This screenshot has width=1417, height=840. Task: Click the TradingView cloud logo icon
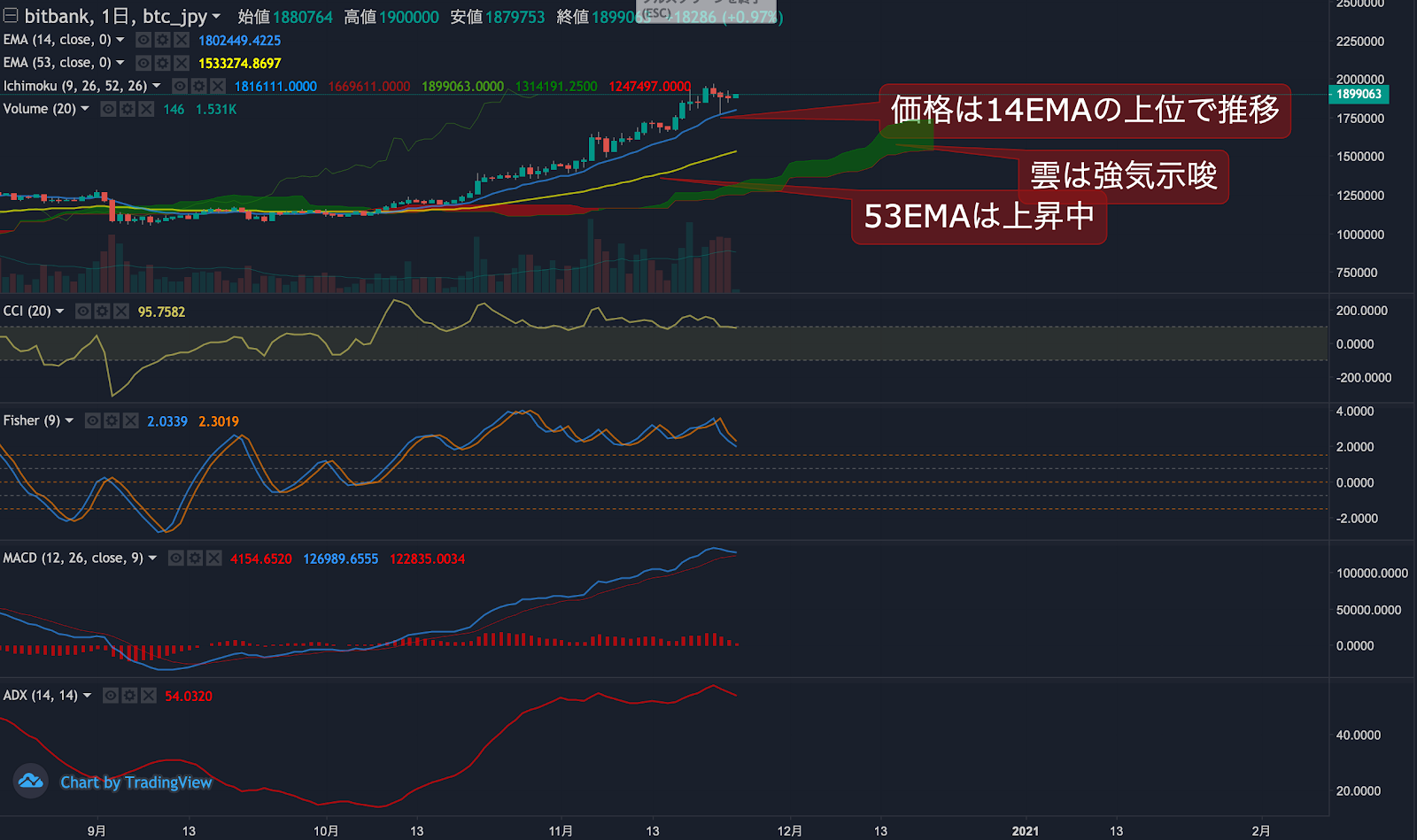click(x=31, y=781)
